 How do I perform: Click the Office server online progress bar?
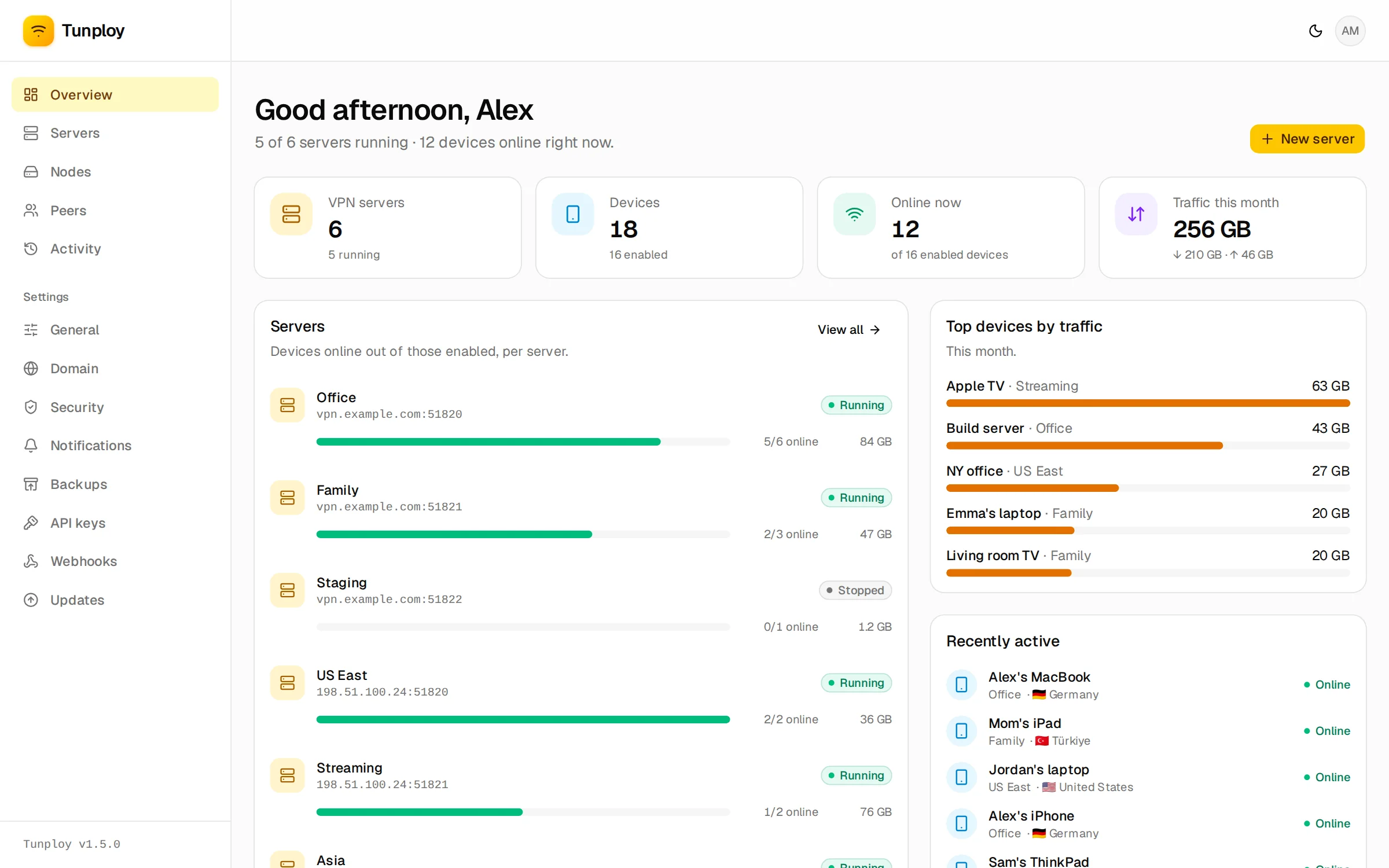tap(523, 442)
